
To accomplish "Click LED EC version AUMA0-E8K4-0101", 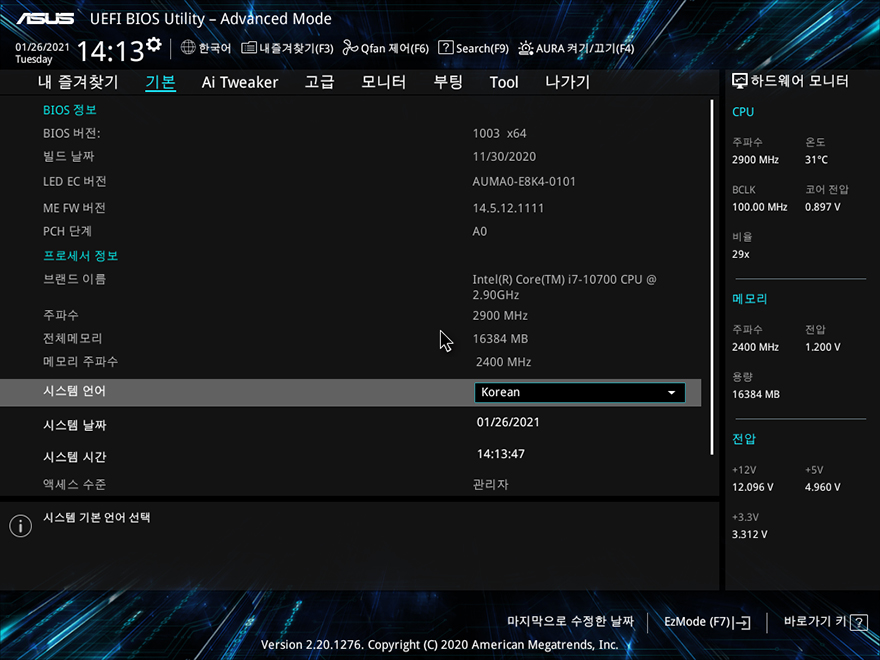I will 524,181.
